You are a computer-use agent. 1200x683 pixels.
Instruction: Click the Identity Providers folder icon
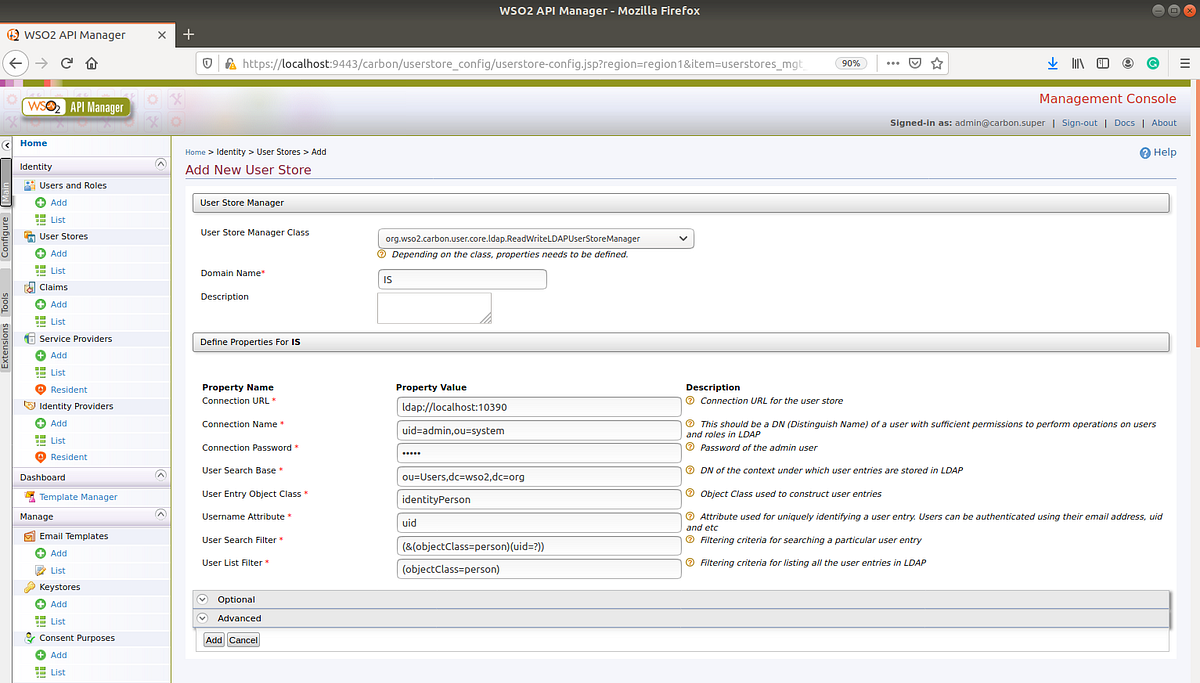click(x=28, y=406)
